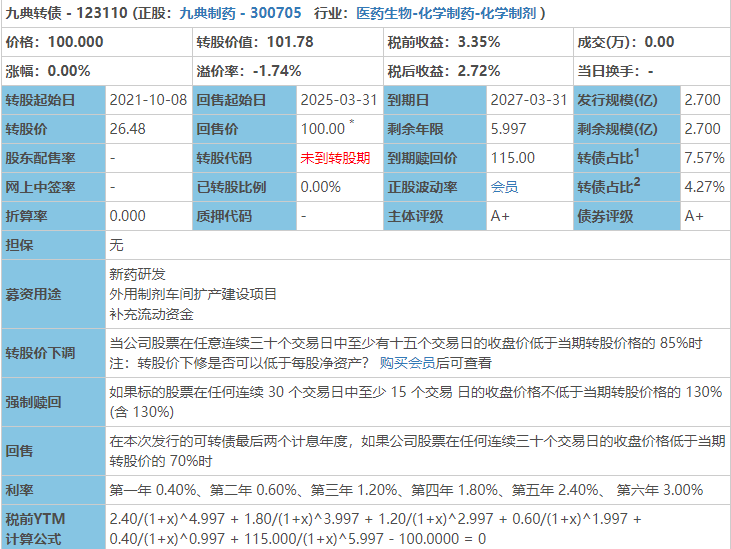The height and width of the screenshot is (549, 731).
Task: Click the 涨幅 value 0.00%
Action: (69, 71)
